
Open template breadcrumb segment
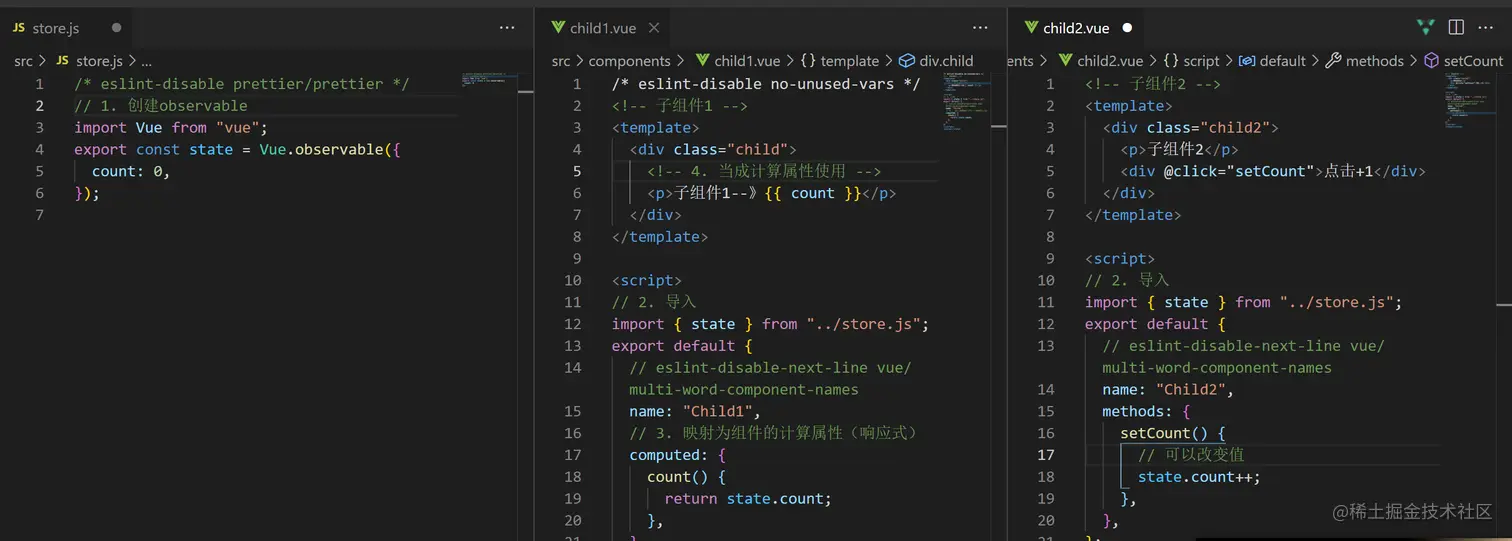[850, 61]
